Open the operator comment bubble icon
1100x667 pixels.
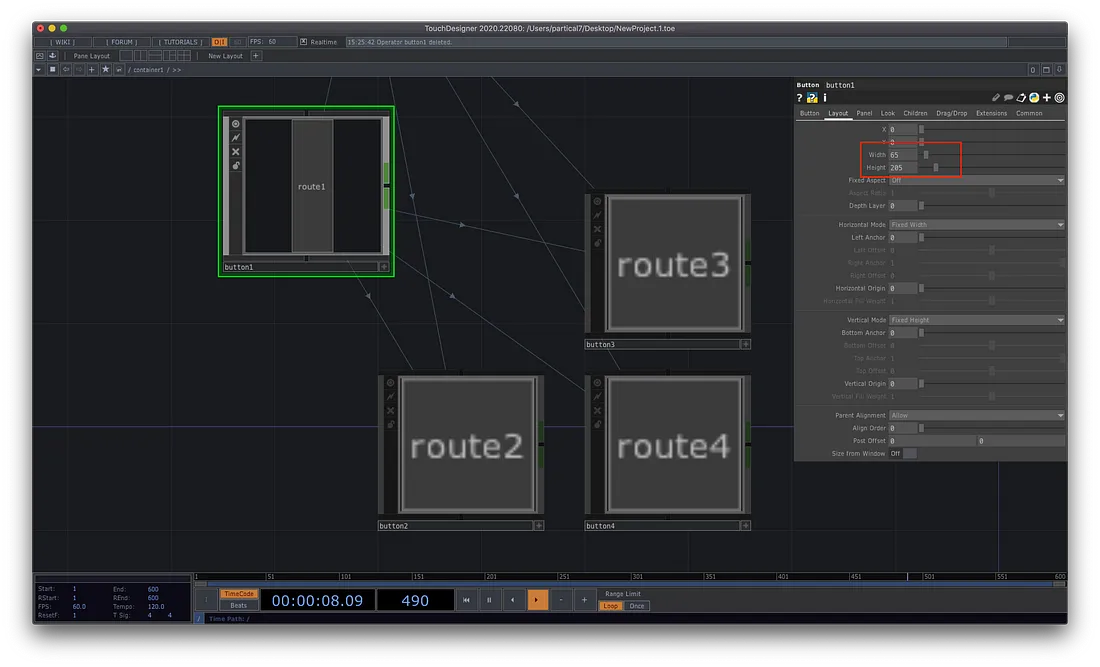tap(1008, 98)
